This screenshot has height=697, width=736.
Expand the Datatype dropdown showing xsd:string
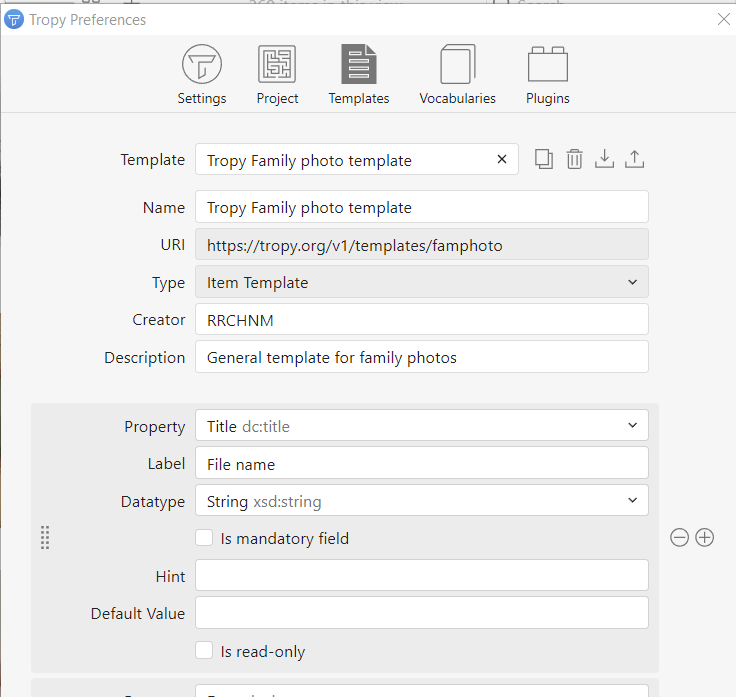click(422, 500)
